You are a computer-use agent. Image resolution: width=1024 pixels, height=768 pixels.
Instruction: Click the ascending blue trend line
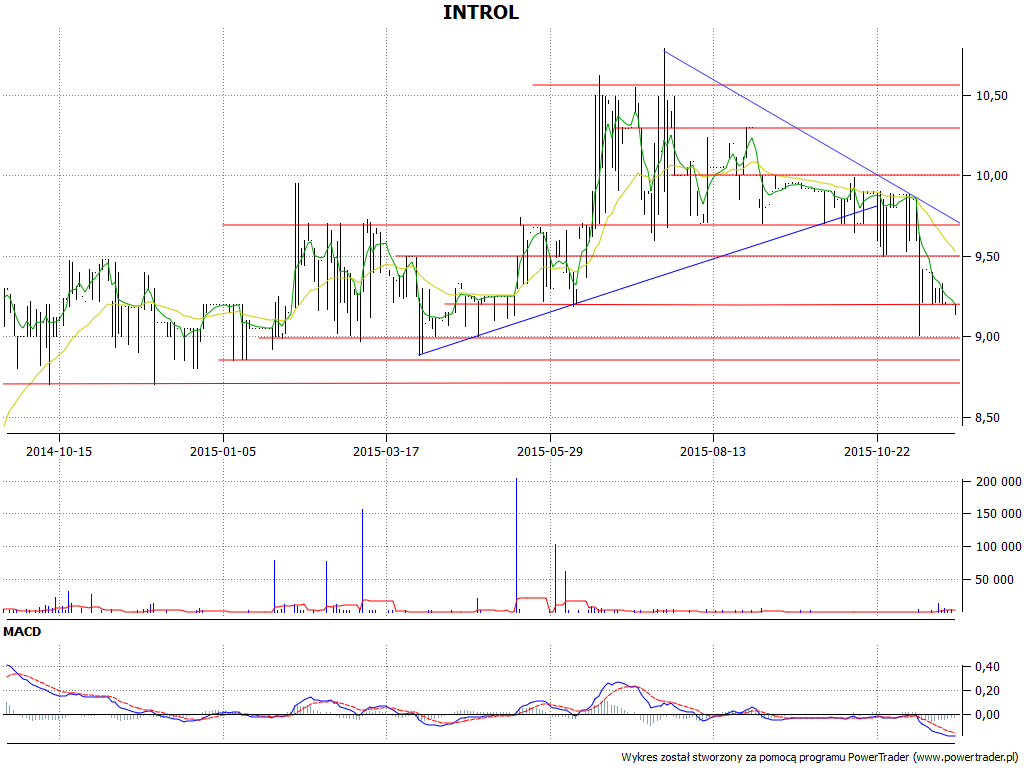[x=648, y=280]
